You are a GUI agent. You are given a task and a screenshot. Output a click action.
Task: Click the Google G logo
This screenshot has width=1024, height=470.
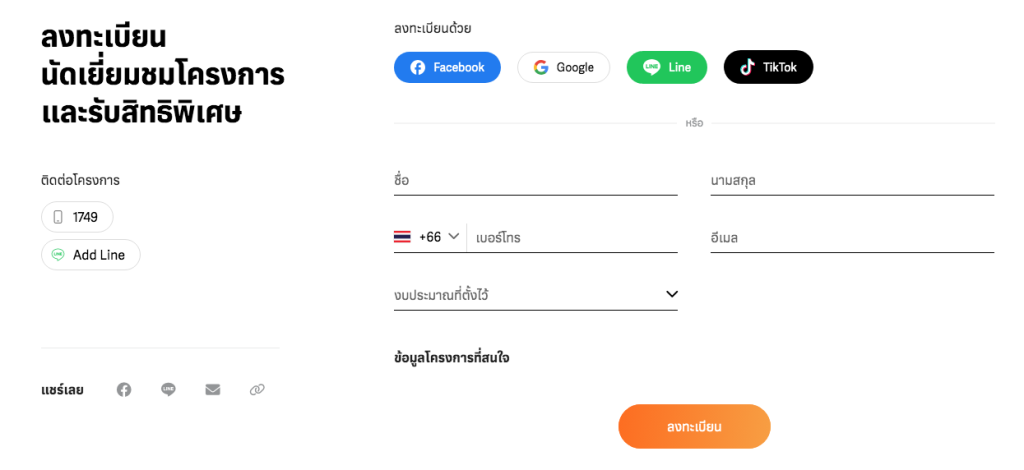pos(541,67)
